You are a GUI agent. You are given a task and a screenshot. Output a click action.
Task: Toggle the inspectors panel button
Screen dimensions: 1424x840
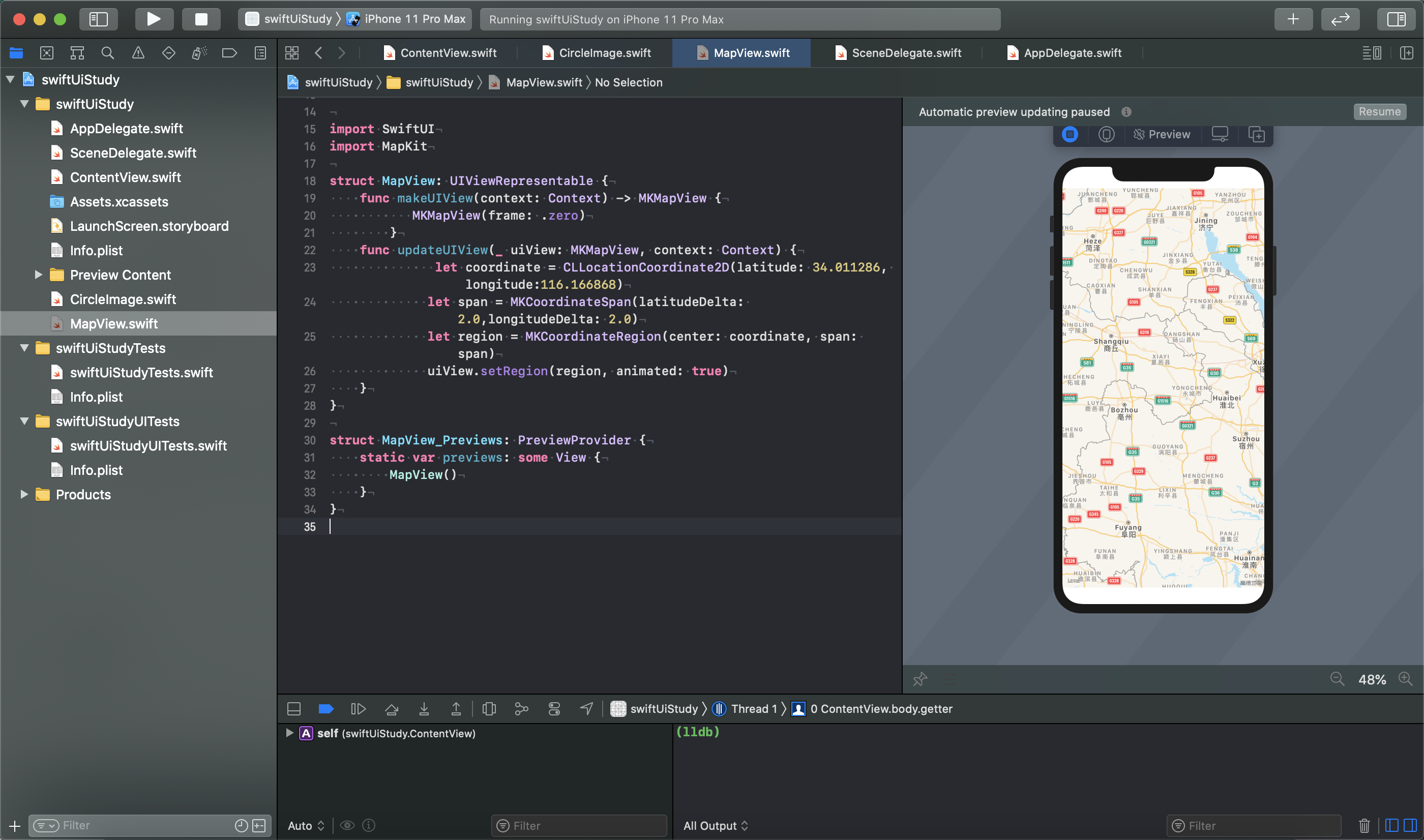[x=1396, y=19]
